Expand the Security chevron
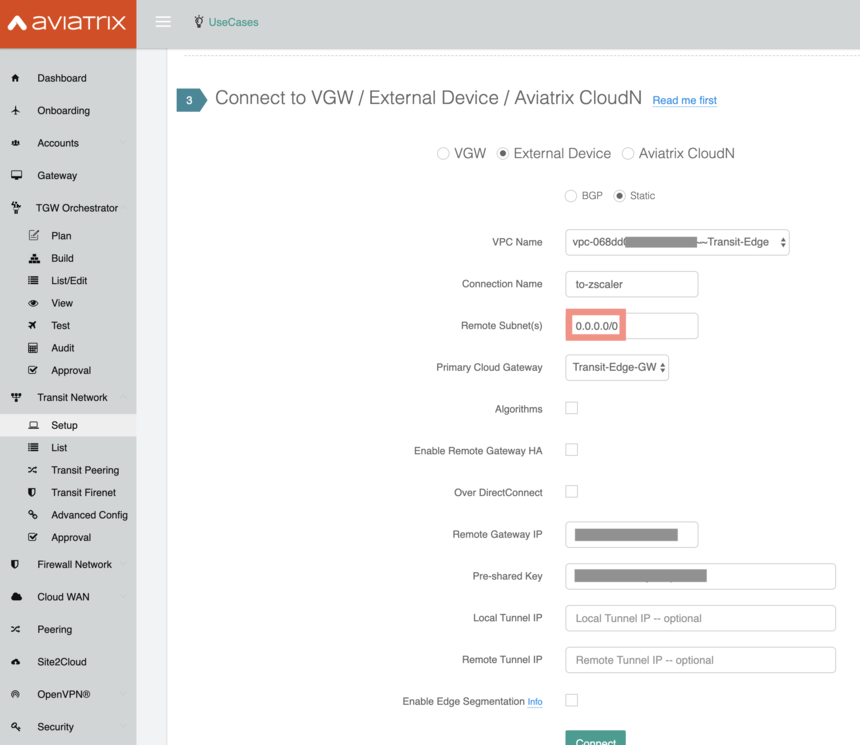860x745 pixels. coord(123,726)
